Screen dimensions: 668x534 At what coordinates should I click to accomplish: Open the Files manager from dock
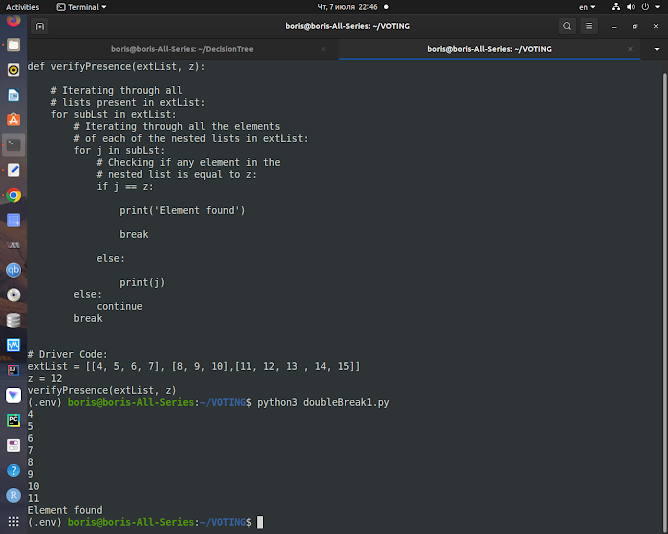point(14,45)
